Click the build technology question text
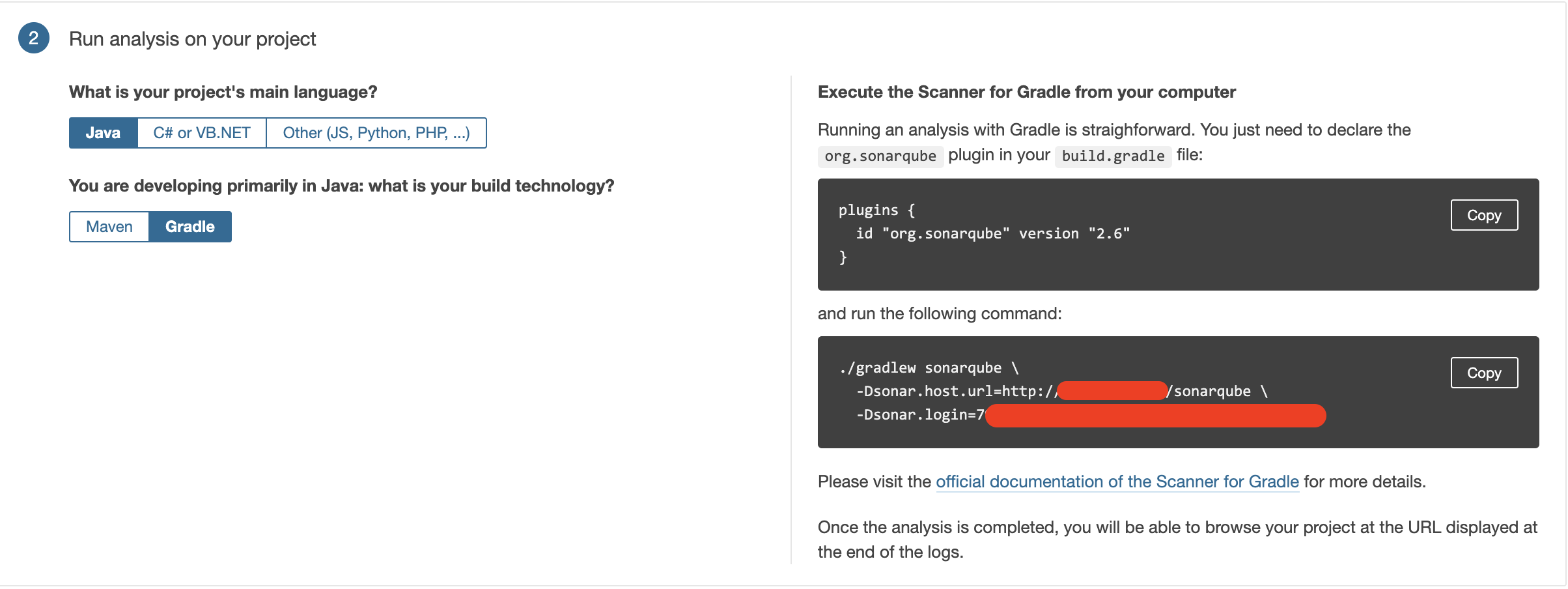 (x=340, y=184)
